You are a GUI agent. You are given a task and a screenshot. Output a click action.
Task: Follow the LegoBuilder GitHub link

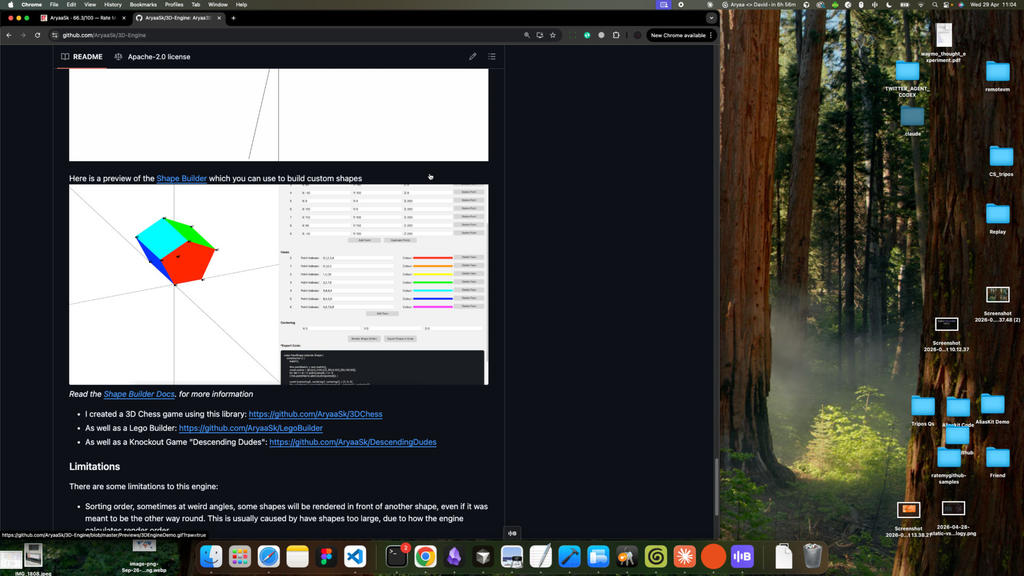[251, 428]
